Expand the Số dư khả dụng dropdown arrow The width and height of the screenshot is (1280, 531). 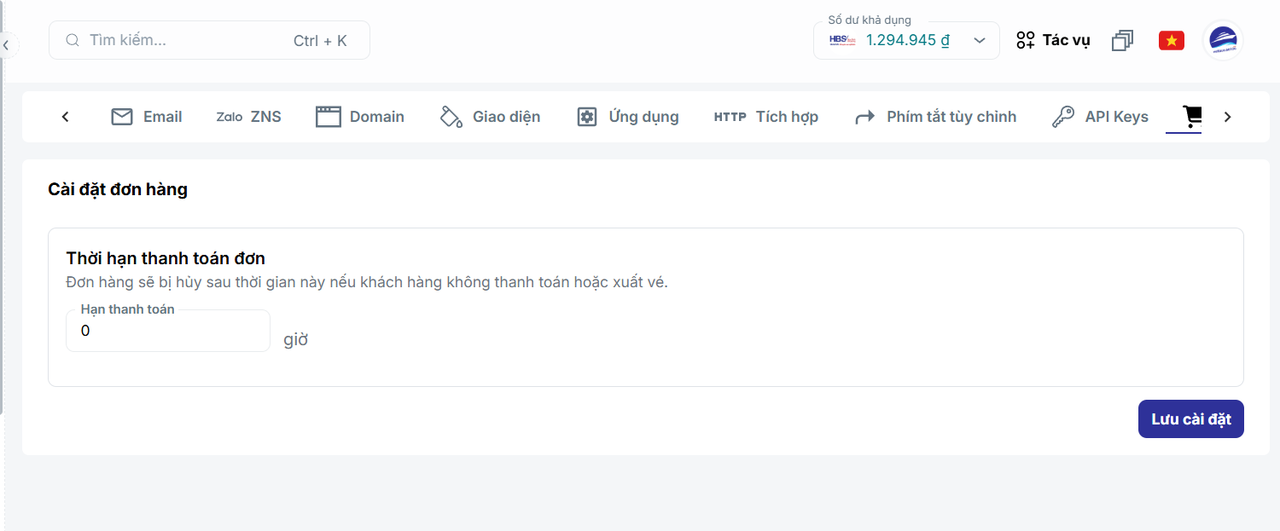point(979,41)
